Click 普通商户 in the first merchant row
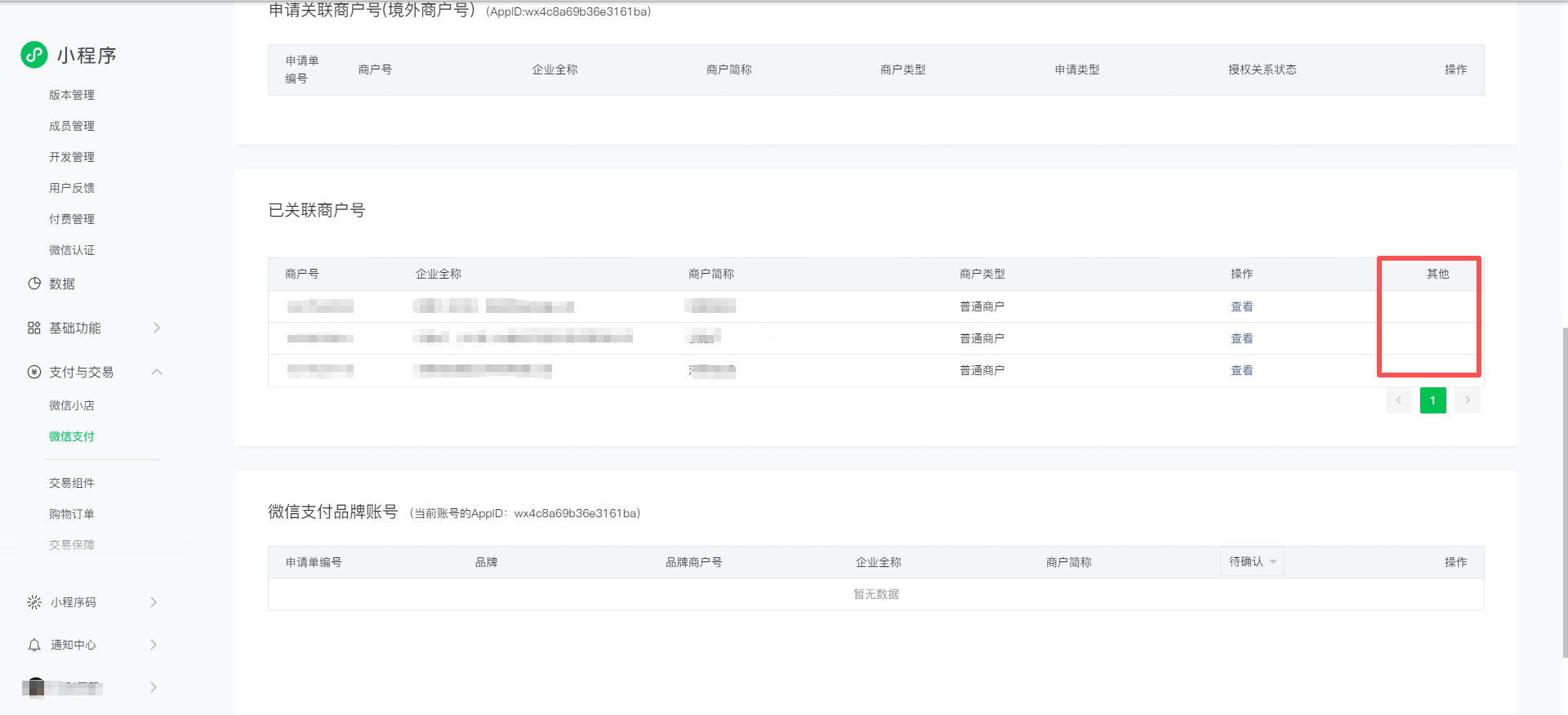This screenshot has width=1568, height=715. pos(982,306)
